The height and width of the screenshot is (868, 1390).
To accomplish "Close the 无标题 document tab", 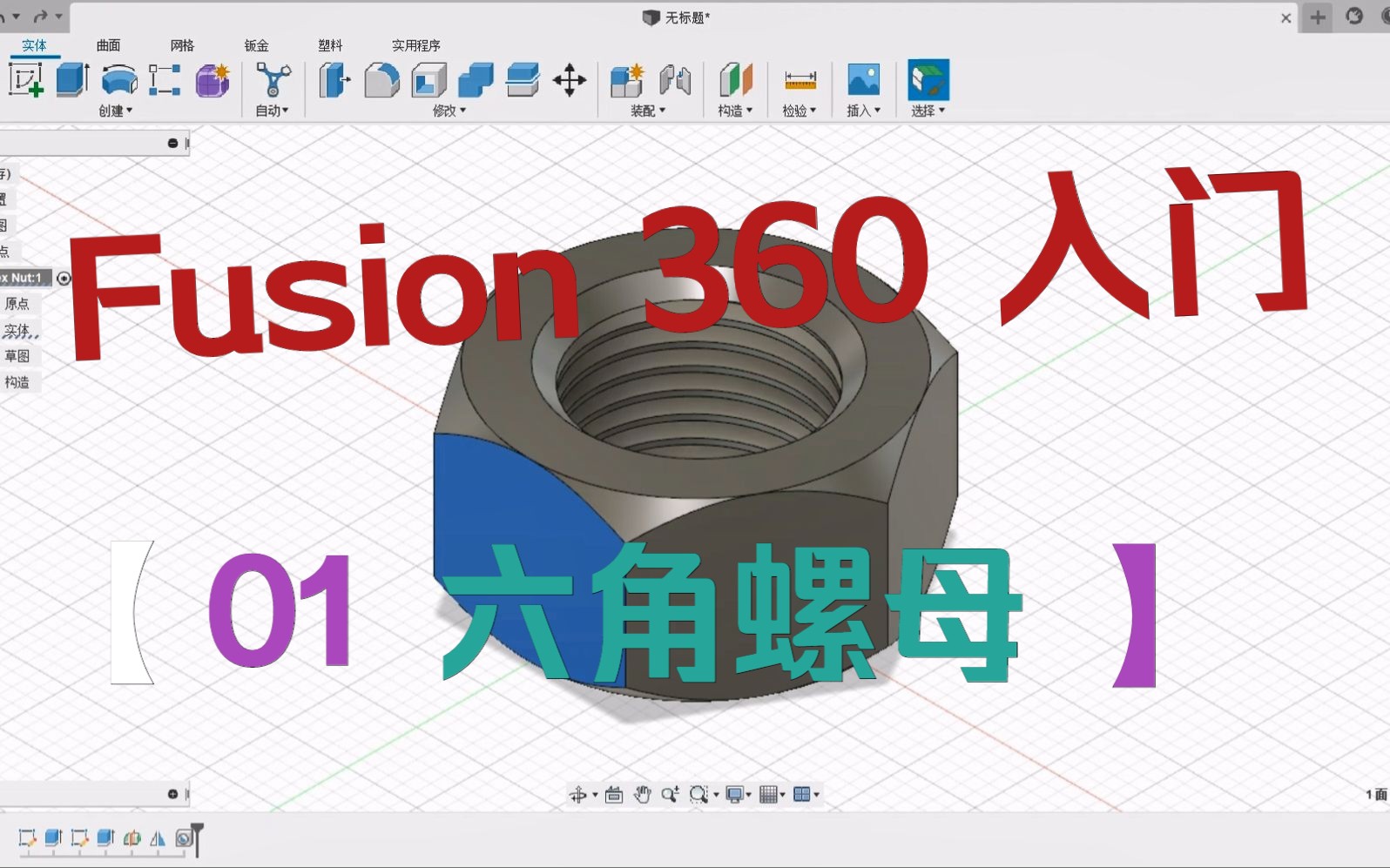I will point(1285,17).
